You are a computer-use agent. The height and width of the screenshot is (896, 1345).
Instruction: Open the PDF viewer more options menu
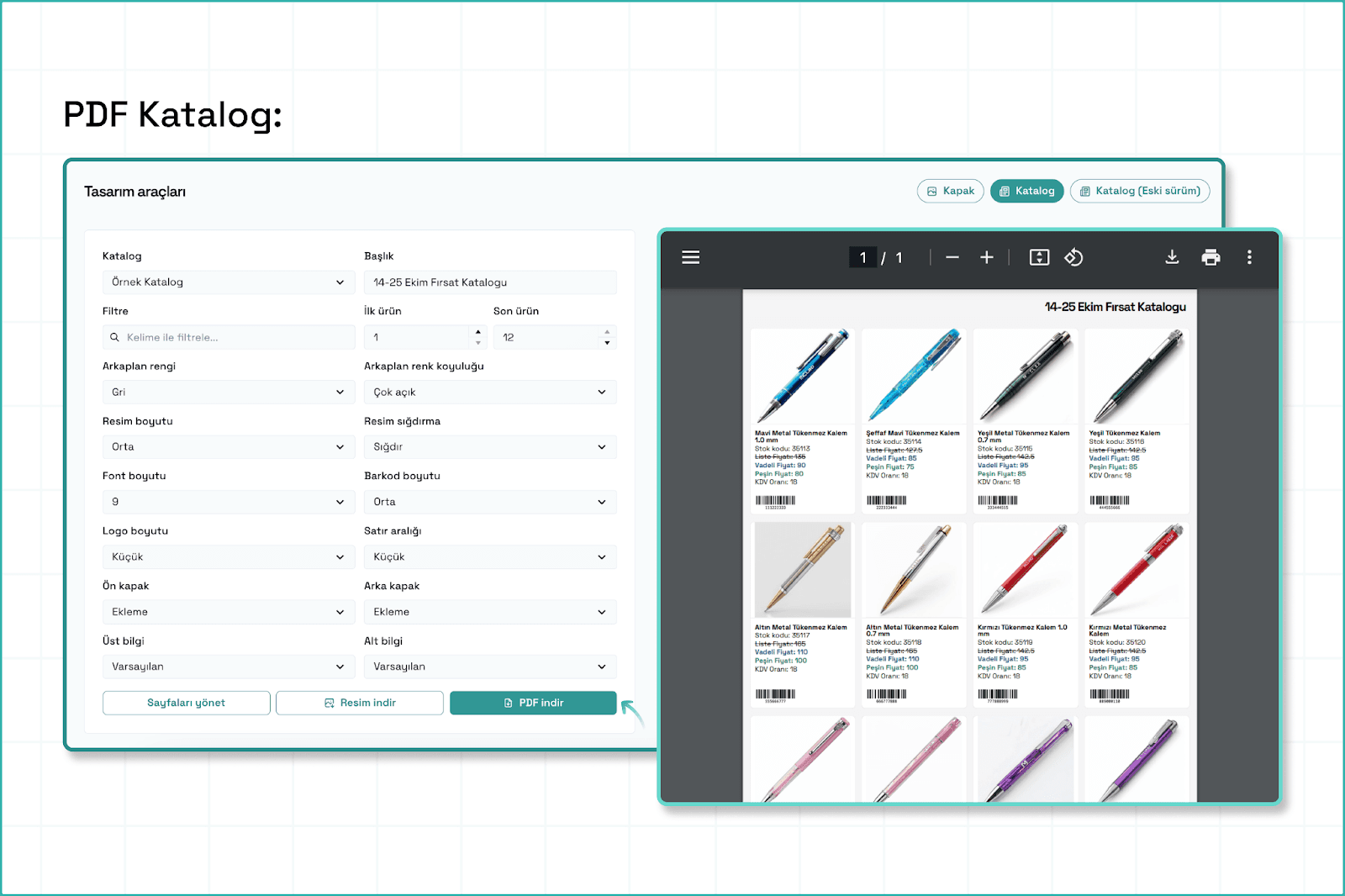pyautogui.click(x=1249, y=257)
